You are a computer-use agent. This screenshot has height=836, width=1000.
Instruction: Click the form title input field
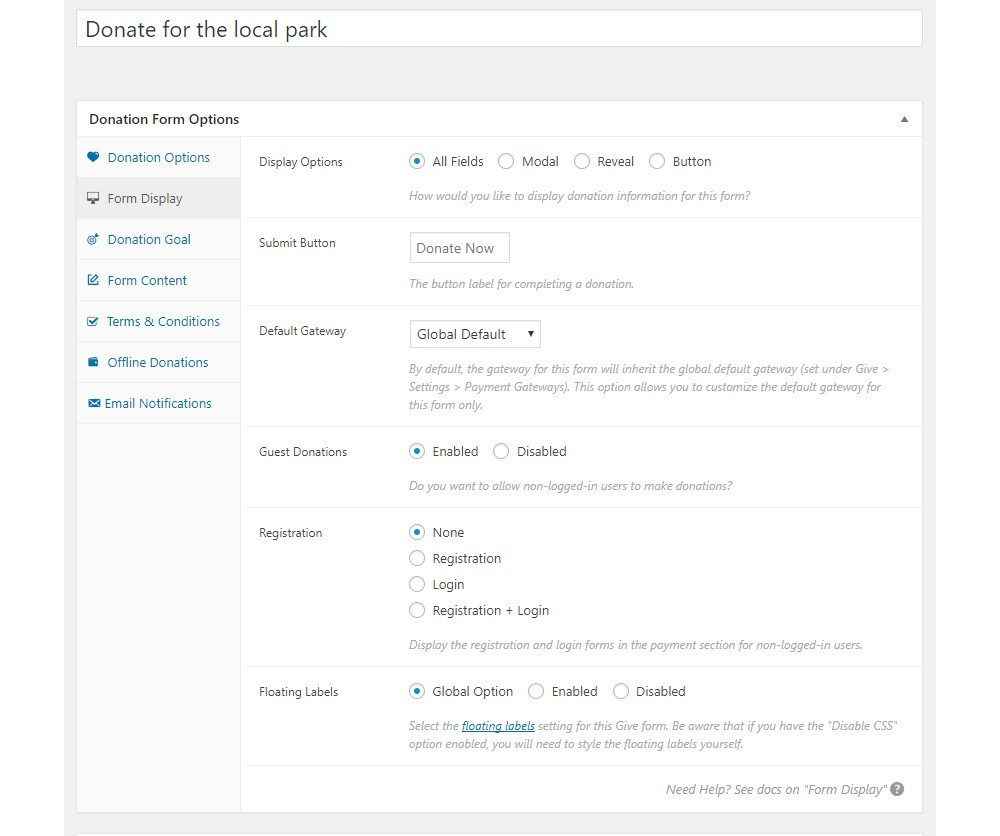tap(498, 29)
